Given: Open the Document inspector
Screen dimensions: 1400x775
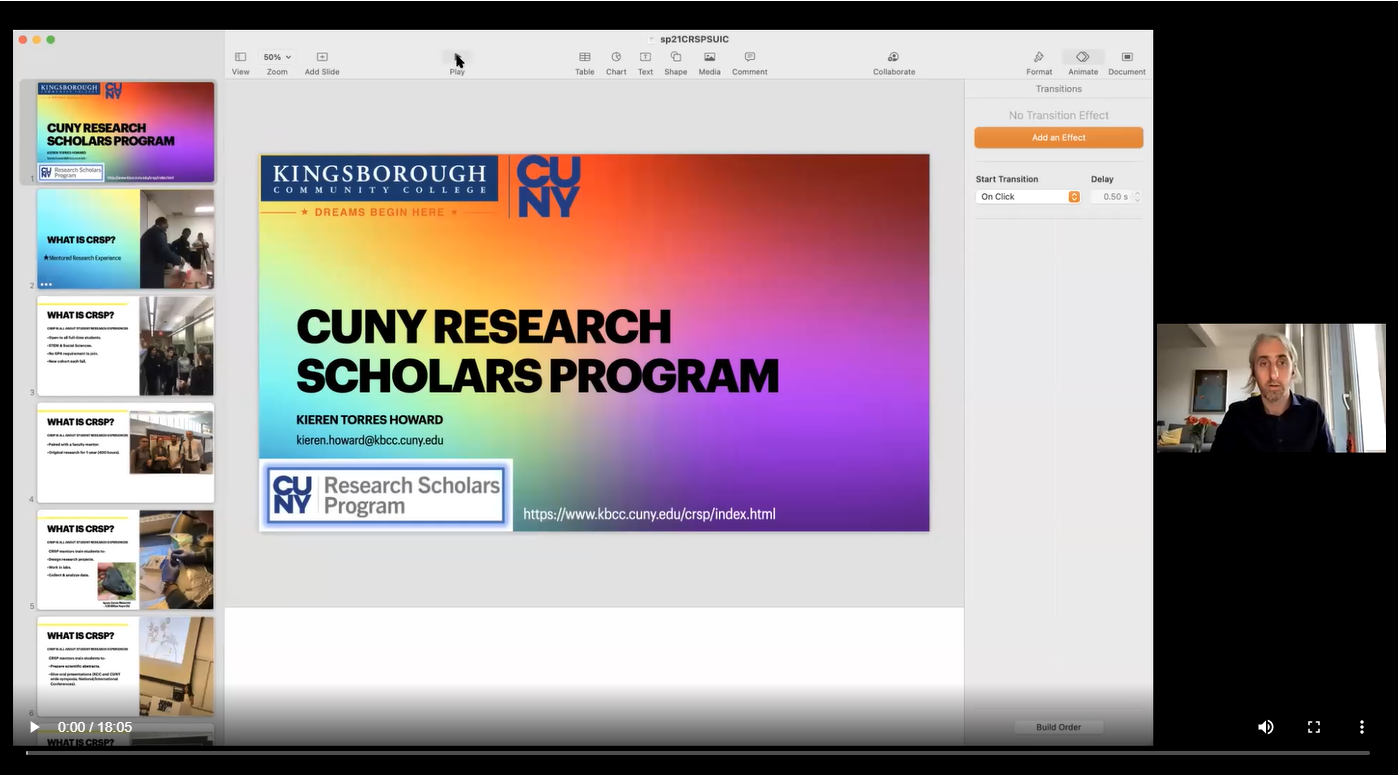Looking at the screenshot, I should point(1127,63).
